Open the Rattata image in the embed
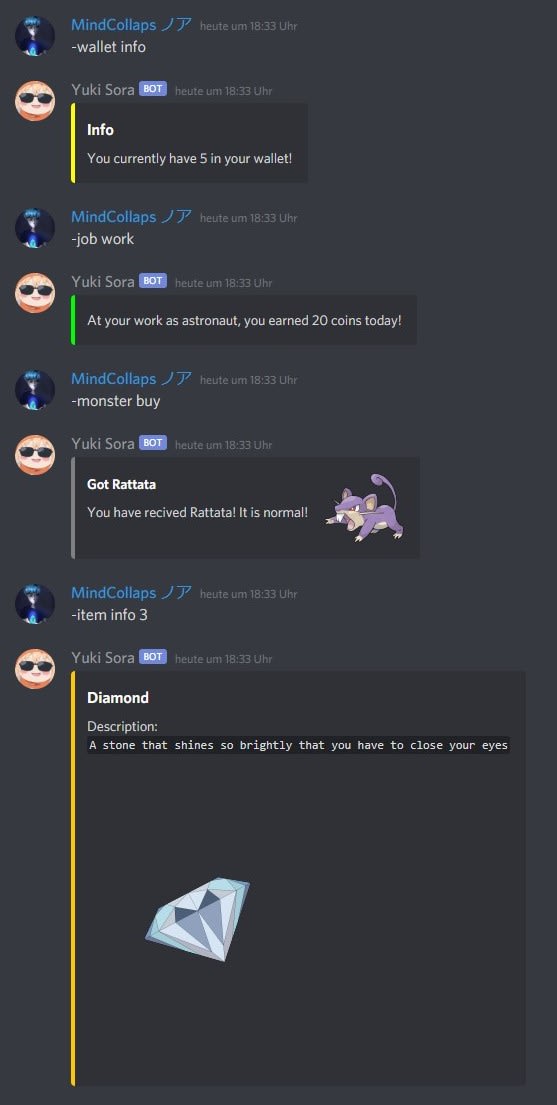Screen dimensions: 557x1105 [x=366, y=507]
